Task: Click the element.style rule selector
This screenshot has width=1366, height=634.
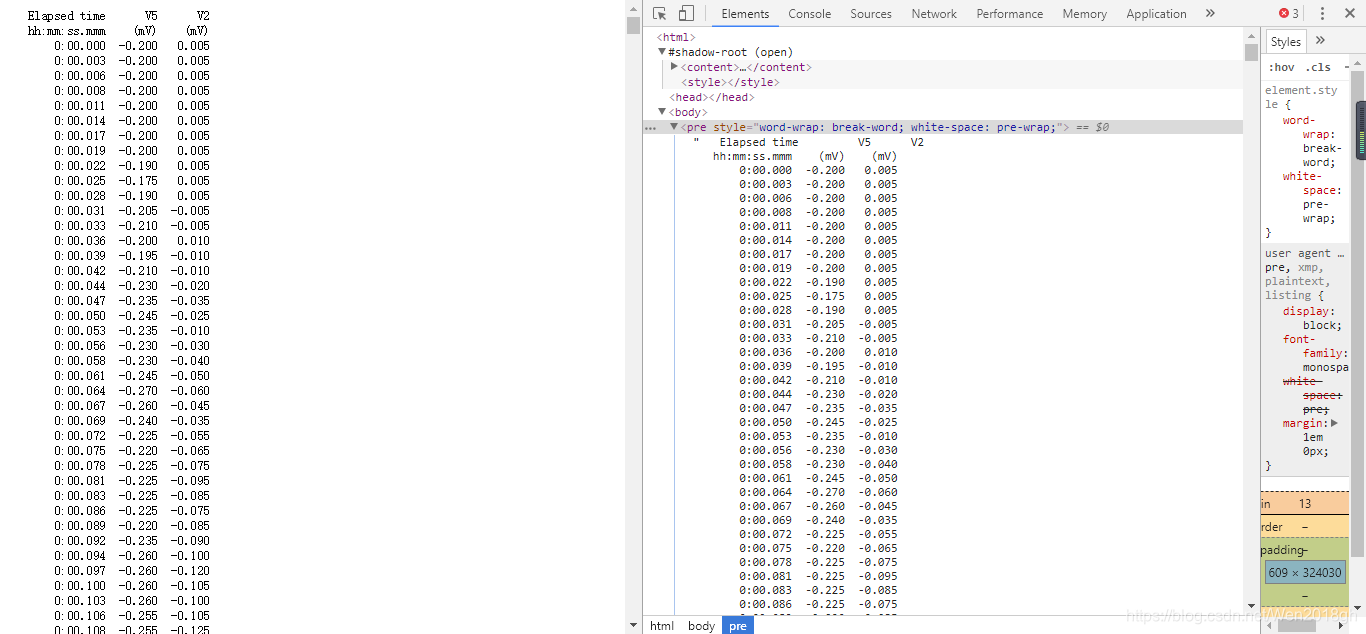Action: coord(1301,97)
